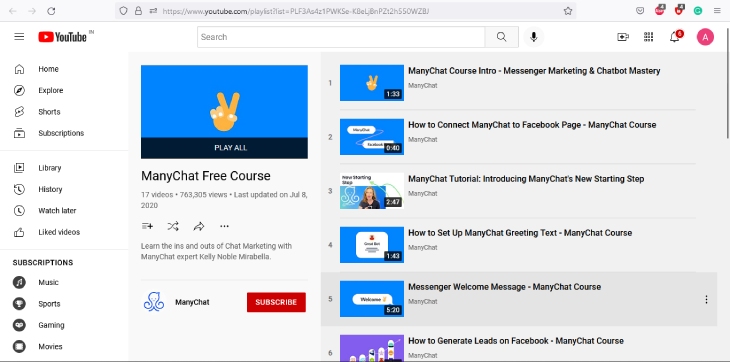Subscribe to the ManyChat channel
This screenshot has width=730, height=362.
[x=276, y=302]
